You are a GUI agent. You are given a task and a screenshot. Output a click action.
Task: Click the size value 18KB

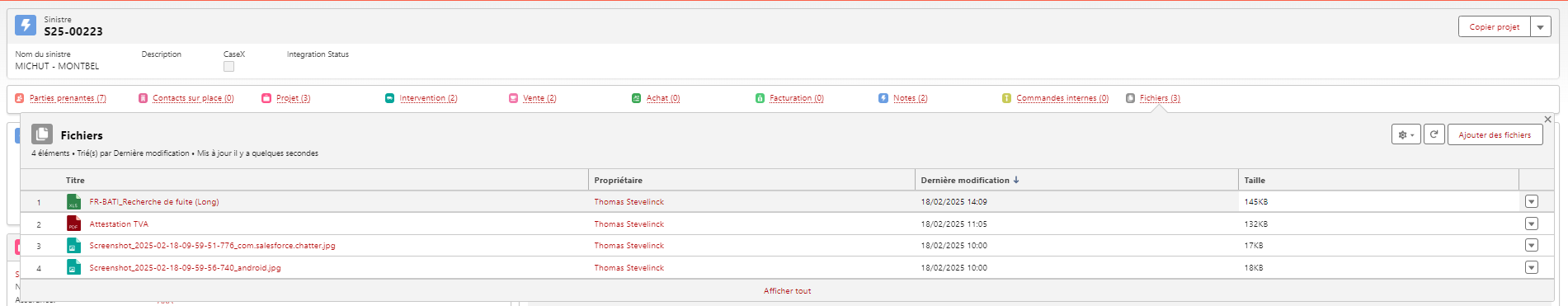1254,268
